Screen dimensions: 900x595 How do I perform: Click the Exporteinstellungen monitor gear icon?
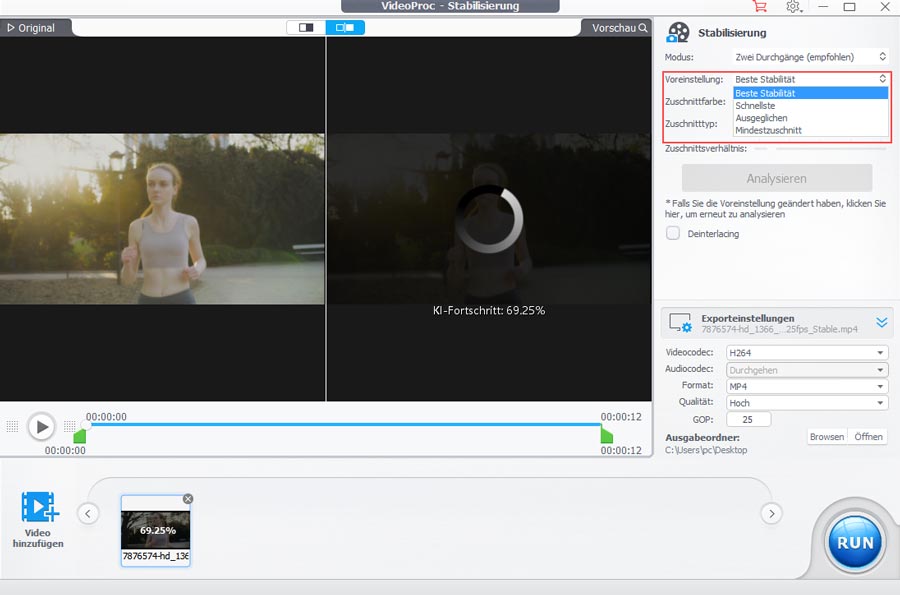(x=681, y=323)
